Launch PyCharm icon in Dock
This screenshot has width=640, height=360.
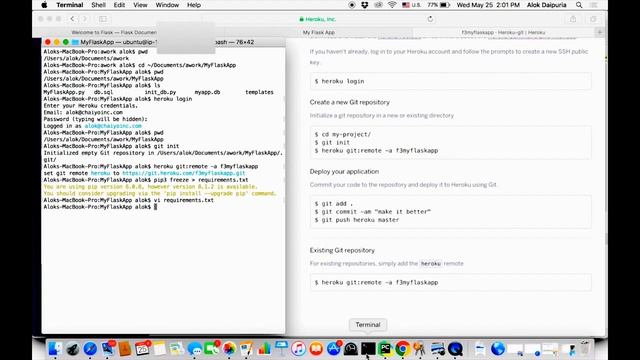[x=385, y=349]
